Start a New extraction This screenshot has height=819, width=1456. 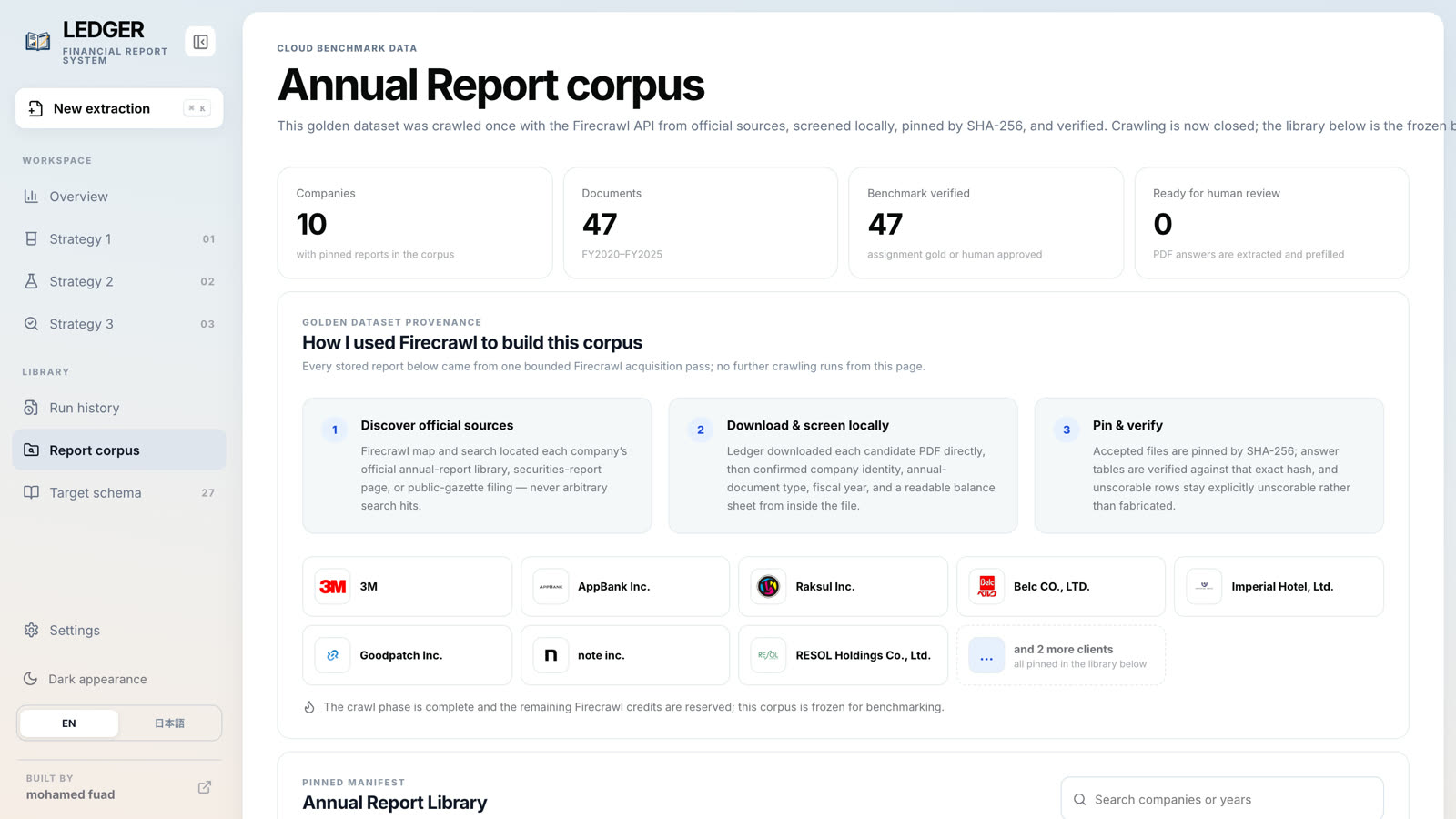(119, 108)
